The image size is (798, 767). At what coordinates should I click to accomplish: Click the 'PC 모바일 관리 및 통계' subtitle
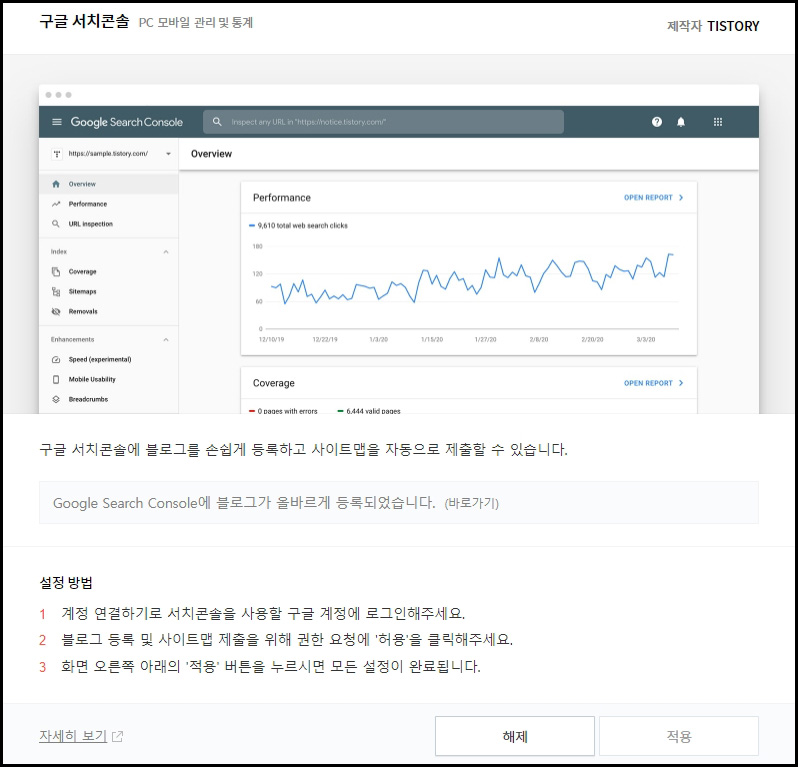(x=196, y=23)
